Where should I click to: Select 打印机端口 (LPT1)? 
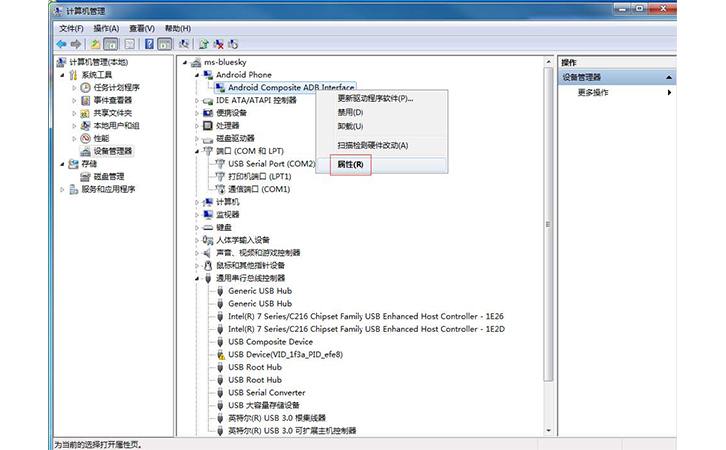click(x=259, y=176)
